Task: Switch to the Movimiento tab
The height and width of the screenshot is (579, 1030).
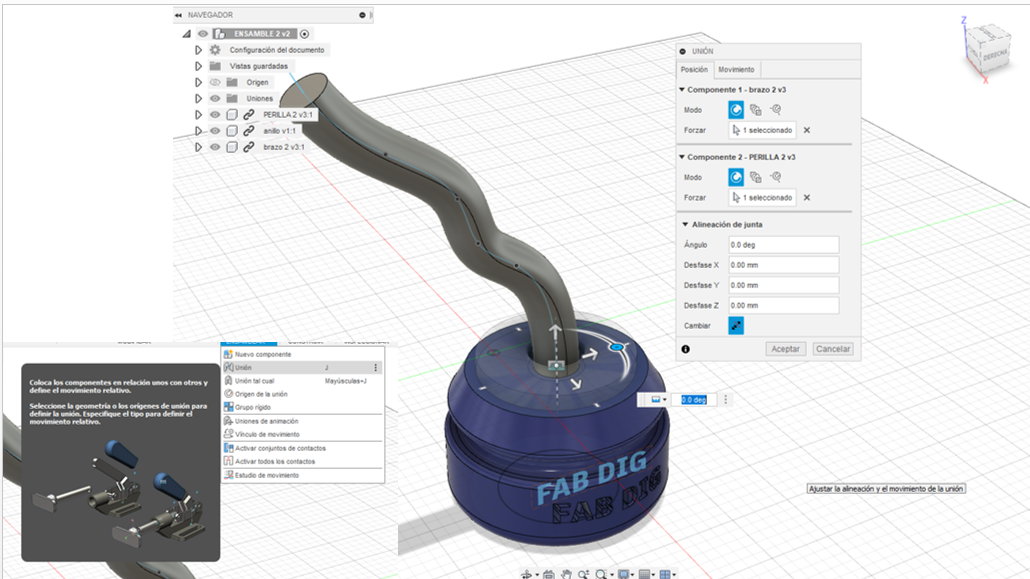Action: click(736, 70)
